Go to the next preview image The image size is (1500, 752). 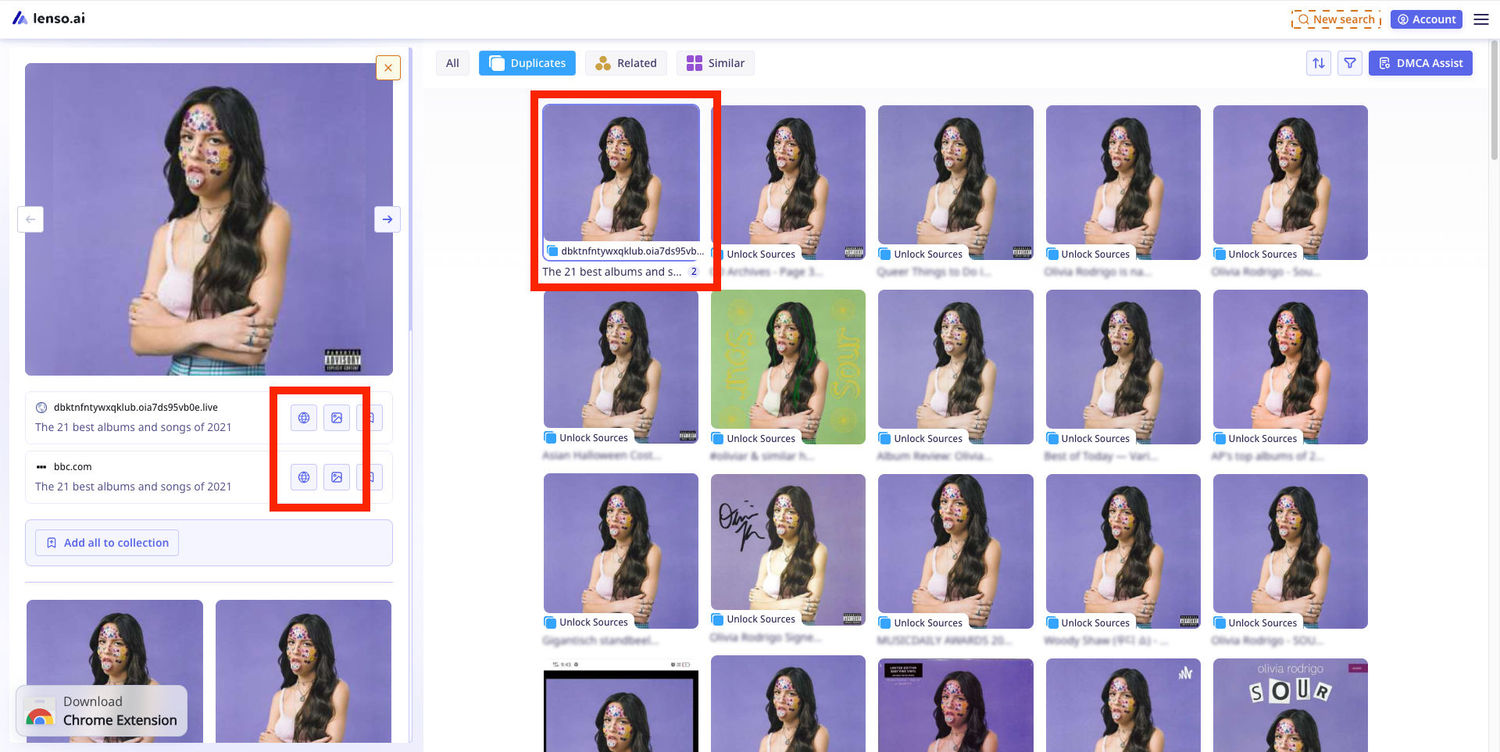[387, 219]
